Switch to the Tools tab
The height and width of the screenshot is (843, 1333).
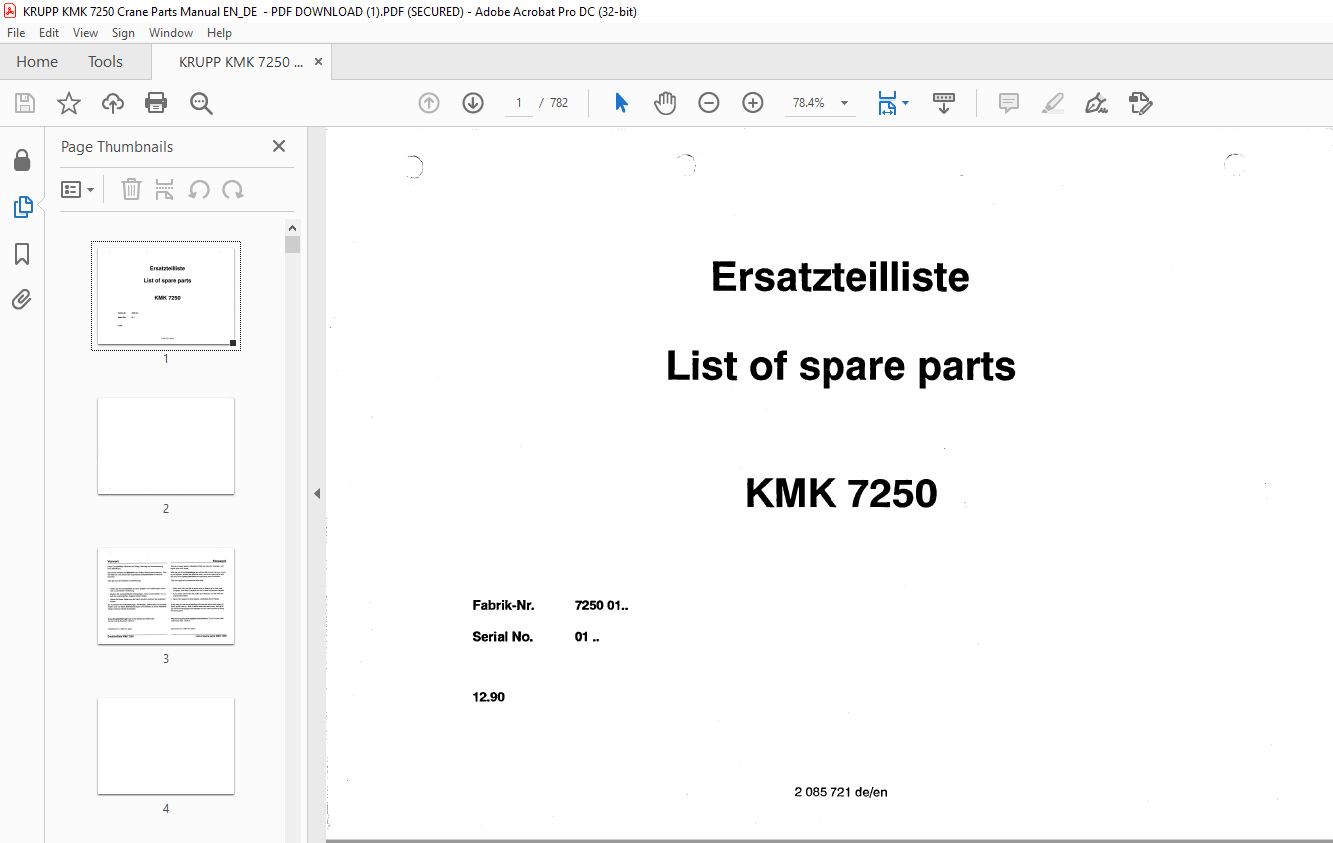click(105, 62)
